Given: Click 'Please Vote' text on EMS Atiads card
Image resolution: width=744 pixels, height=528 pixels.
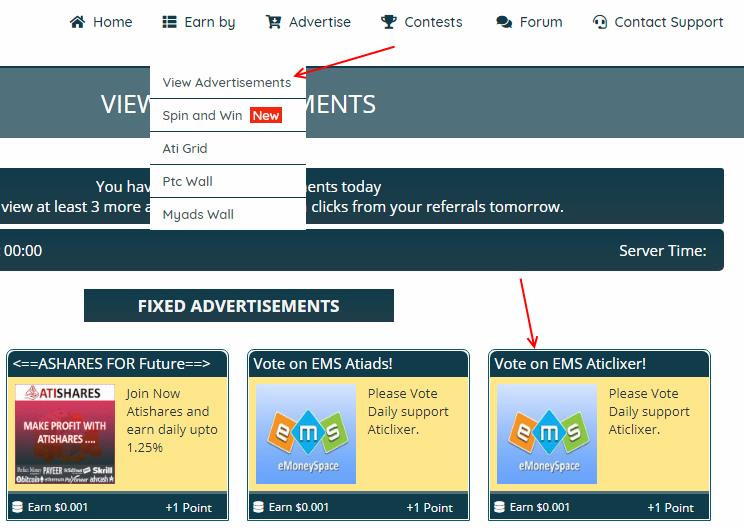Looking at the screenshot, I should tap(408, 411).
